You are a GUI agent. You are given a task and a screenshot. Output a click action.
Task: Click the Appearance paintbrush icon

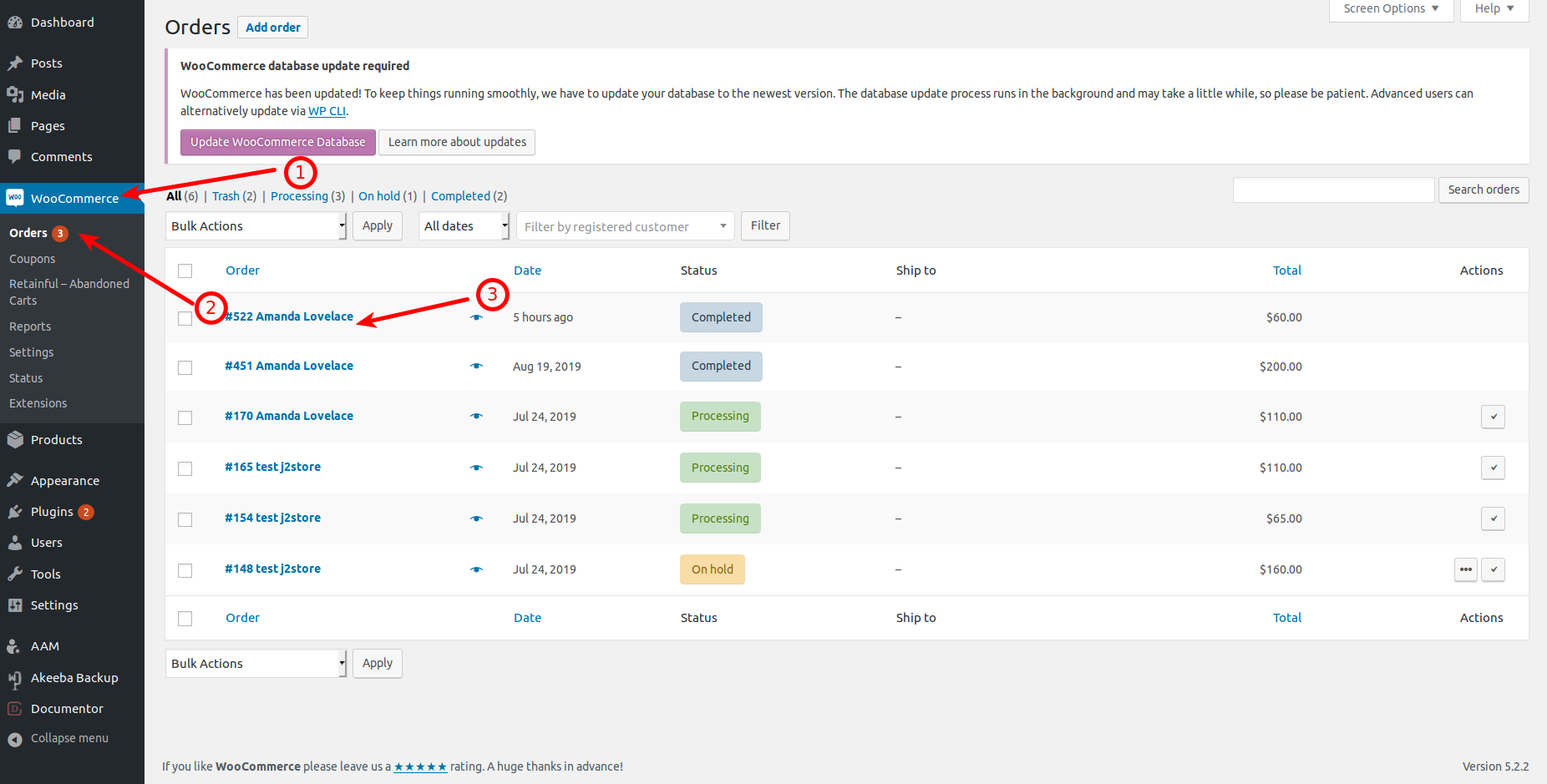click(x=15, y=481)
